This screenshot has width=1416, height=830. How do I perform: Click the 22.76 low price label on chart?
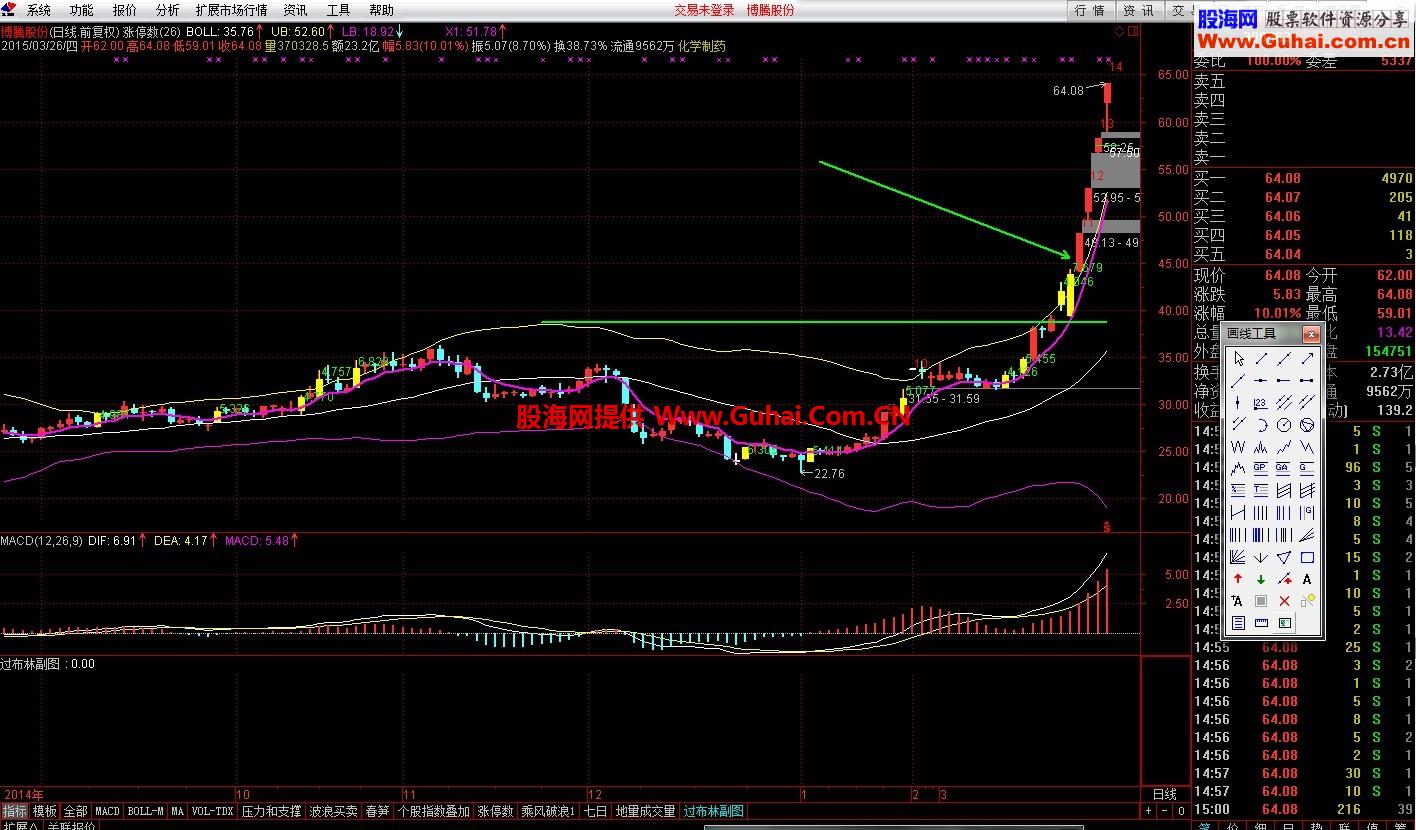829,474
